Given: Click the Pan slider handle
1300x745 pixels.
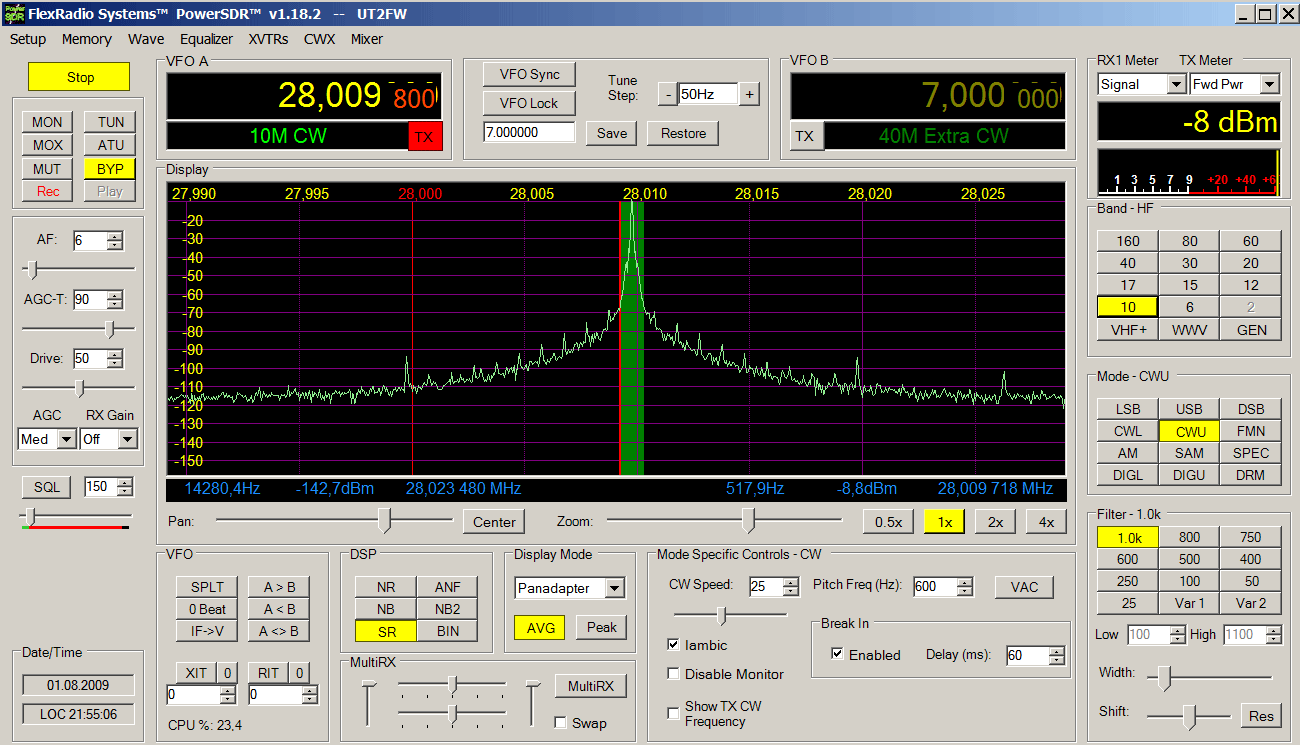Looking at the screenshot, I should click(x=384, y=520).
